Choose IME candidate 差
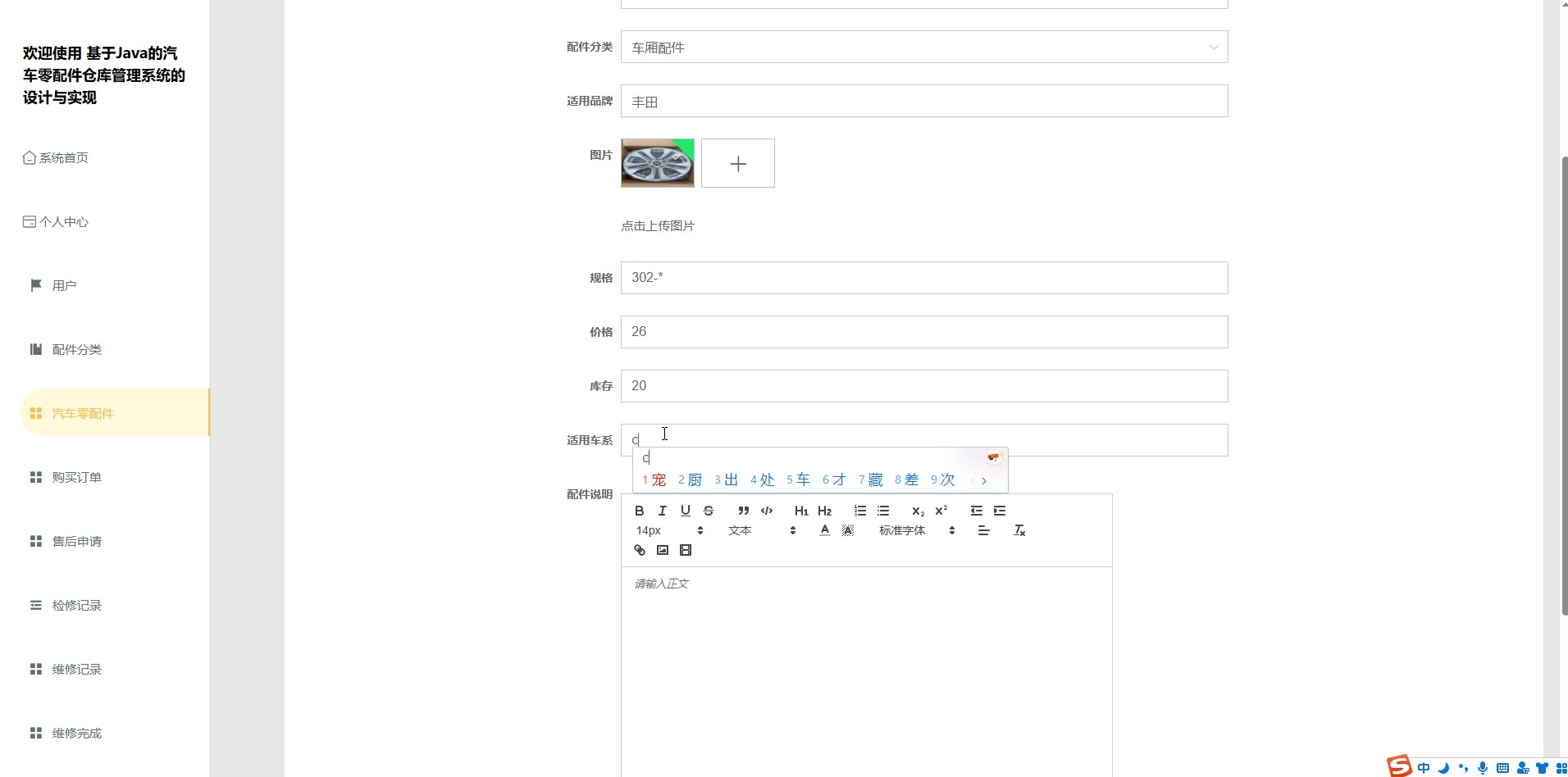 coord(907,480)
